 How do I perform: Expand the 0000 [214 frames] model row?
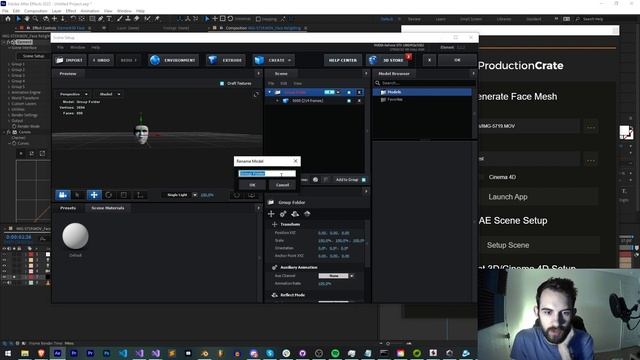[277, 100]
